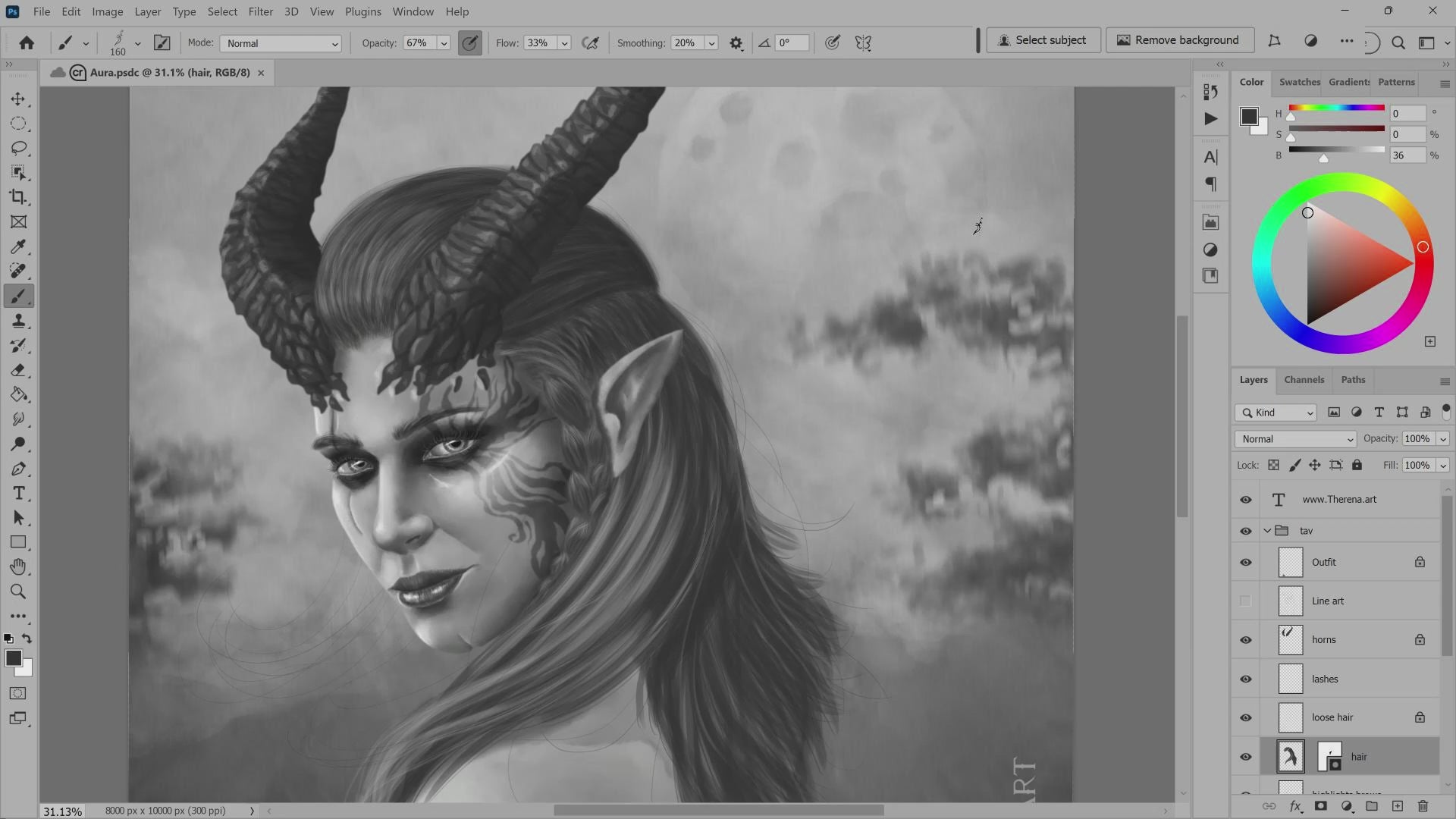
Task: Click the foreground color swatch in Color panel
Action: (x=1249, y=117)
